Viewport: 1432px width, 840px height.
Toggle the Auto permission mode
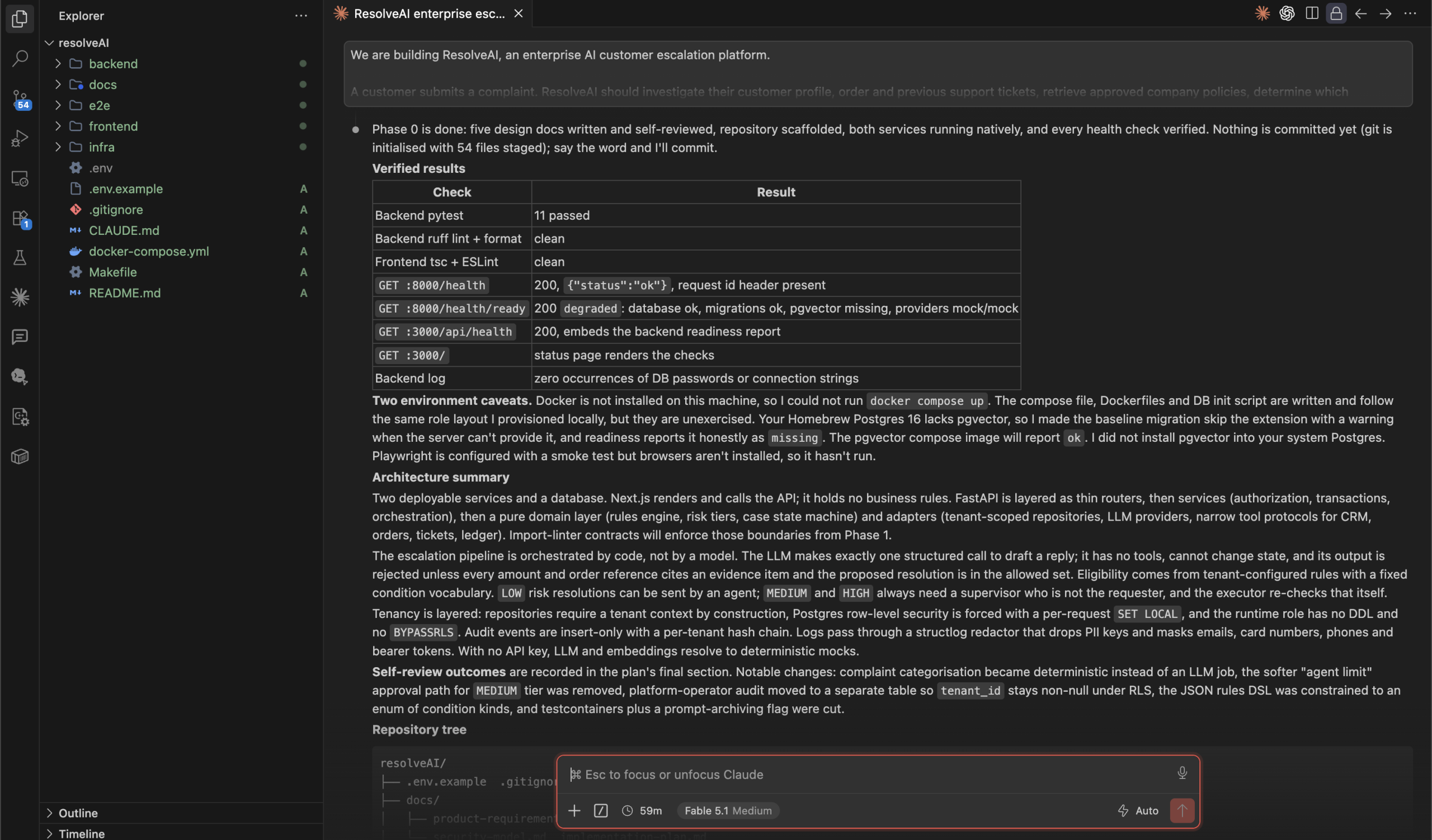pos(1138,810)
